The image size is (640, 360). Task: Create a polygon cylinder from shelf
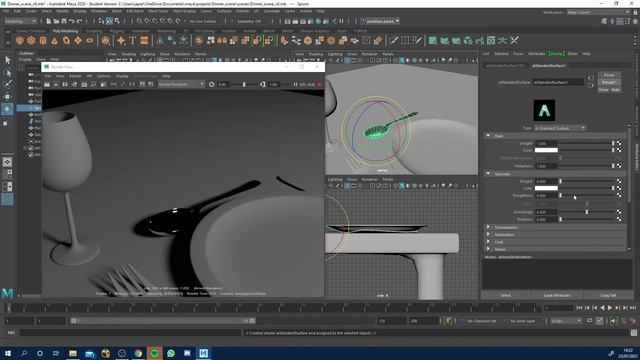(43, 40)
